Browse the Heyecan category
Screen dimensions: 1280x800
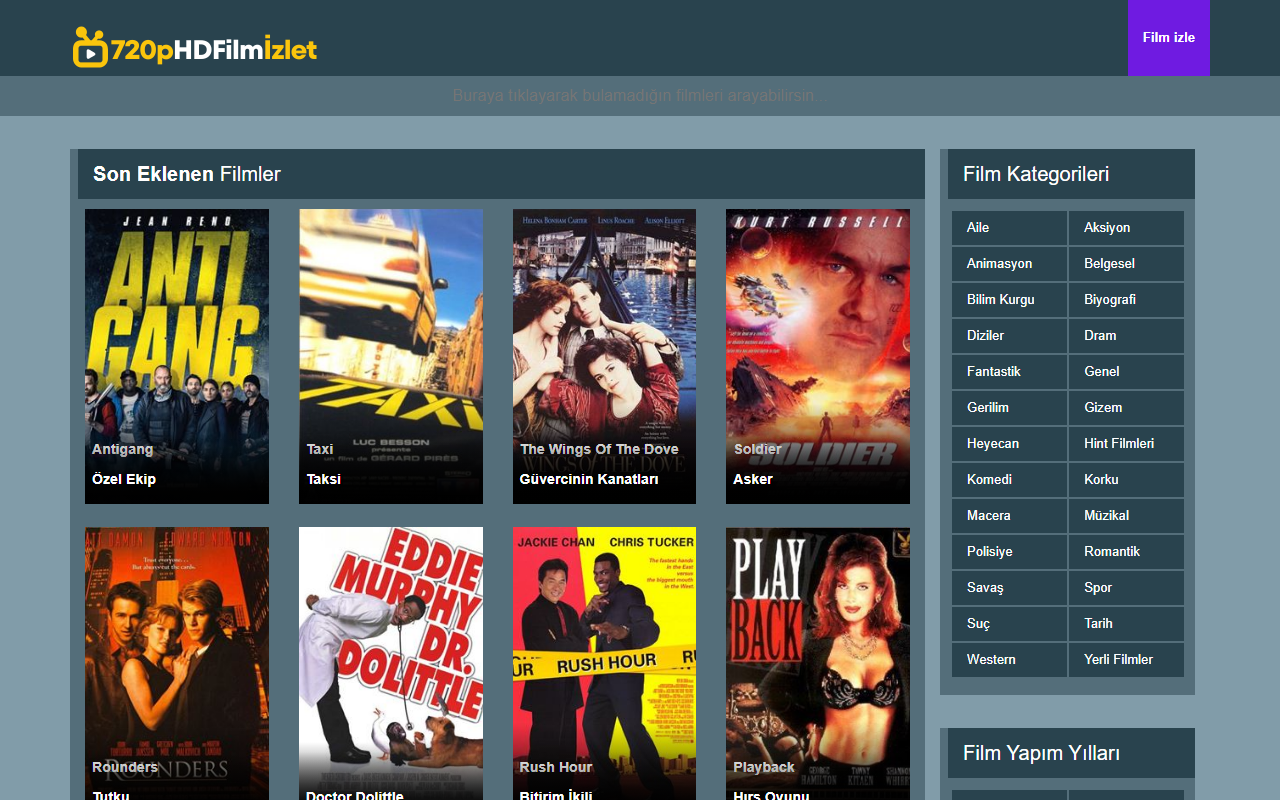[1009, 444]
